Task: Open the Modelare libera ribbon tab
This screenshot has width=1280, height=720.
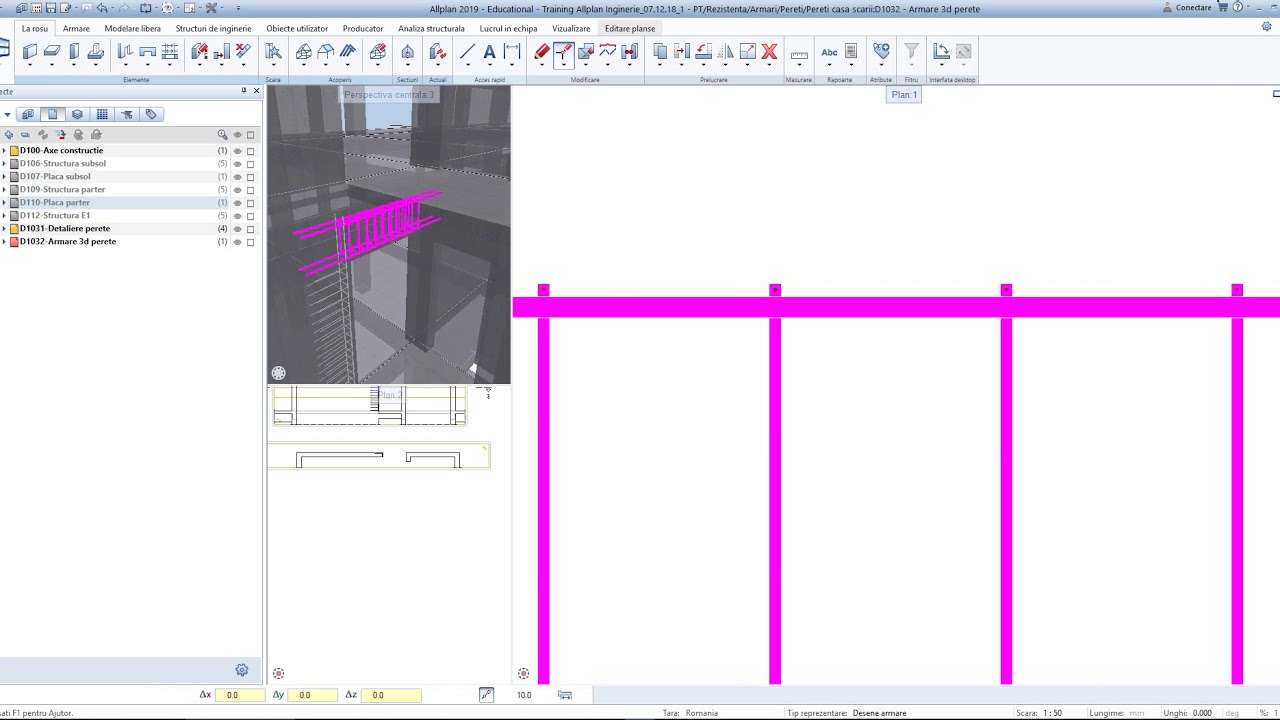Action: (132, 28)
